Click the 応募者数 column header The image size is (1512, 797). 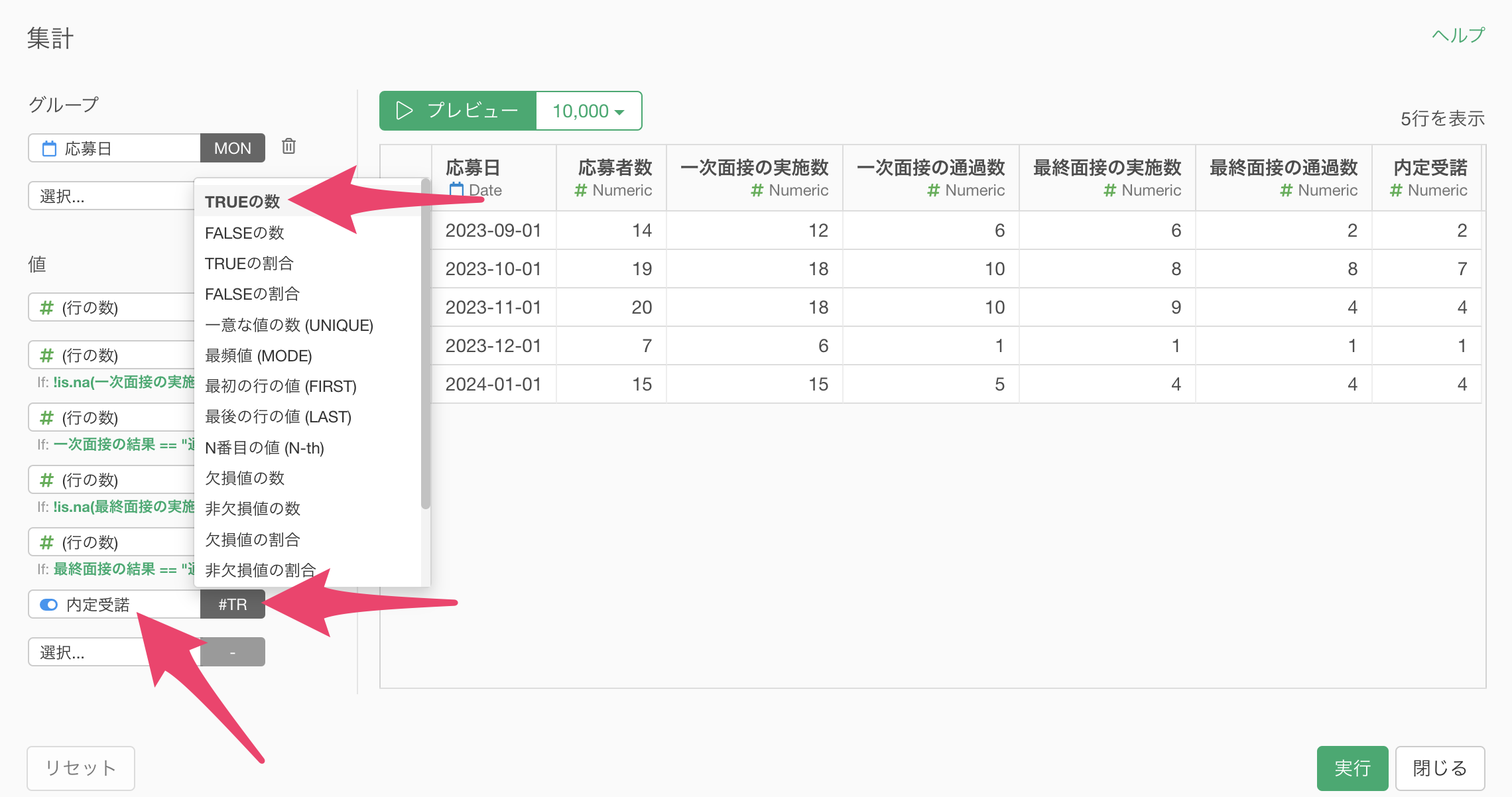(611, 178)
